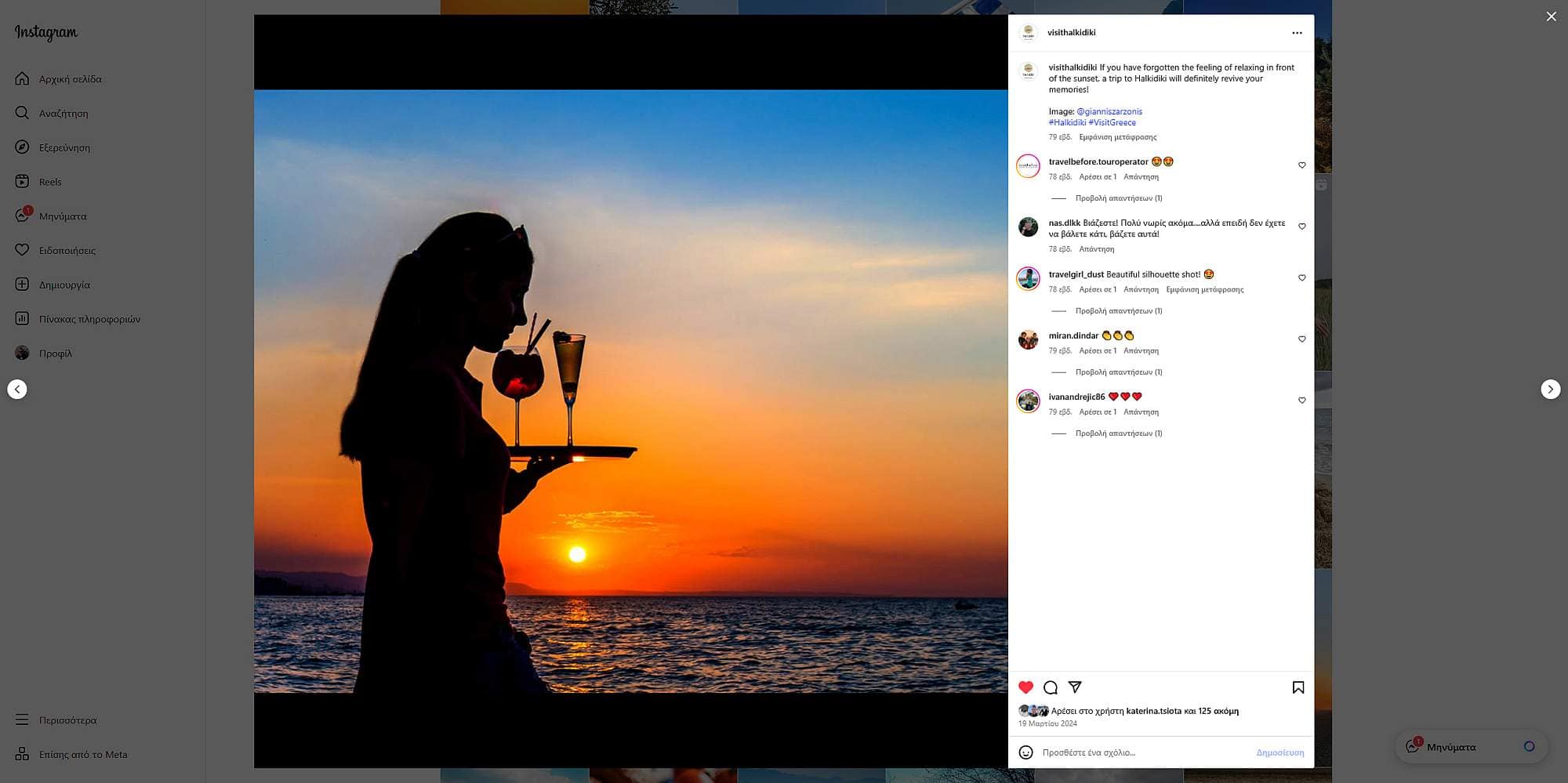Open Reels from the sidebar
Screen dimensions: 1568x783
(50, 182)
